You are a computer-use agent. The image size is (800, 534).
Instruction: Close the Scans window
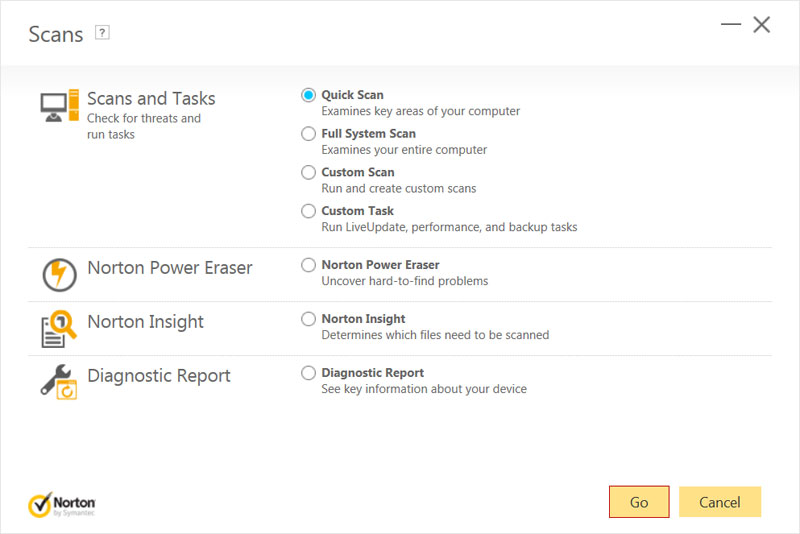point(762,24)
